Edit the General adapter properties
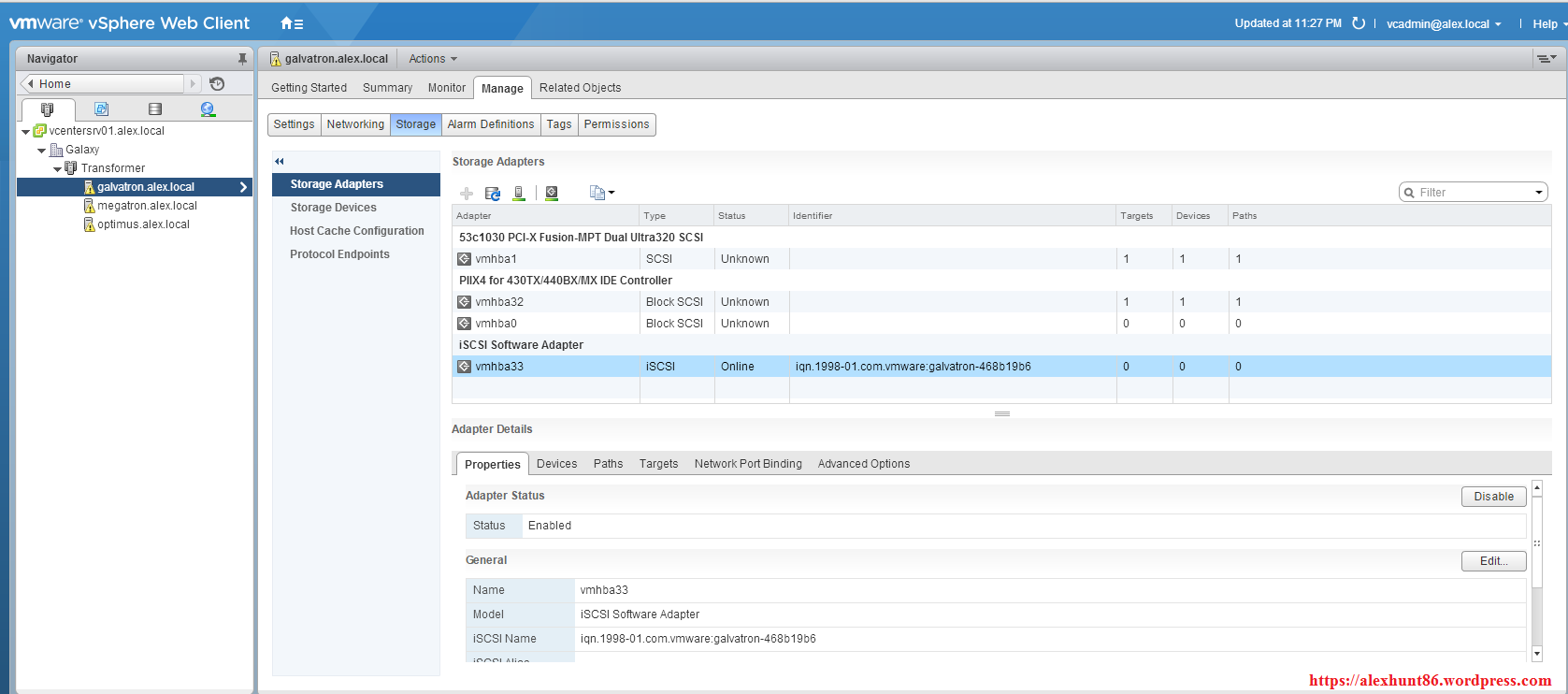Viewport: 1568px width, 694px height. 1493,561
